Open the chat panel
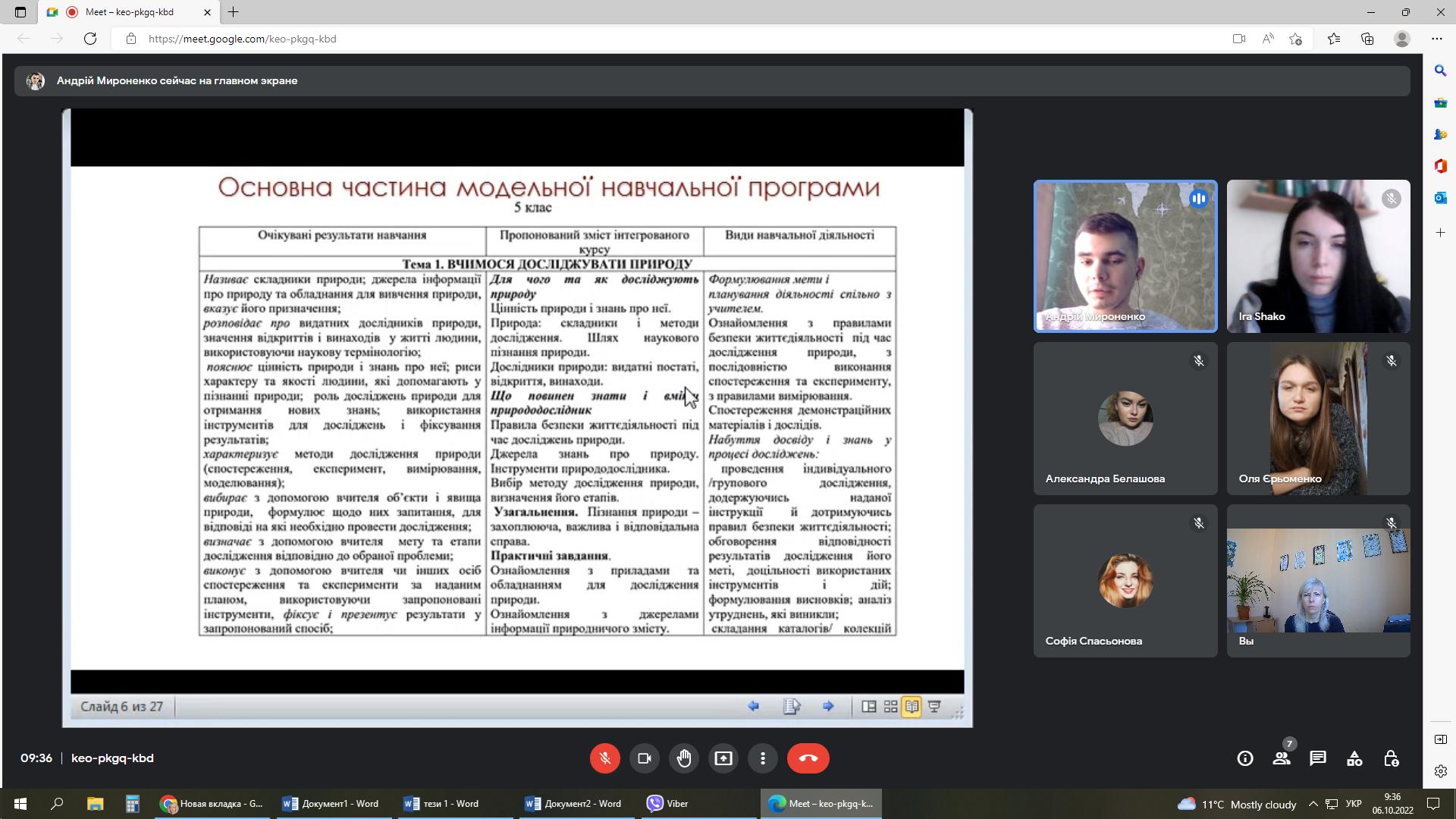 click(1318, 758)
